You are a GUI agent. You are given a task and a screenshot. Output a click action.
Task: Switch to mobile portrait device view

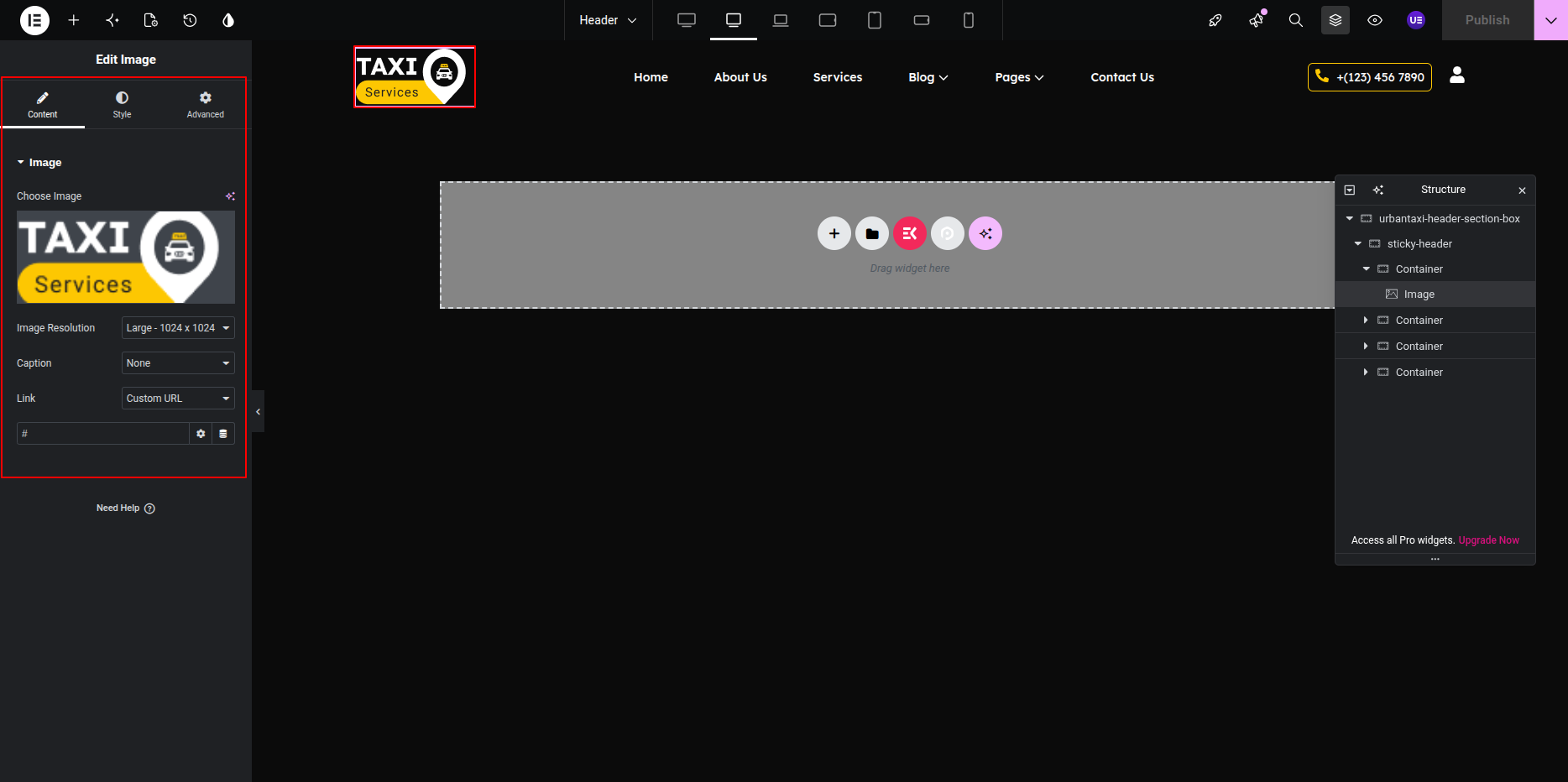point(969,20)
